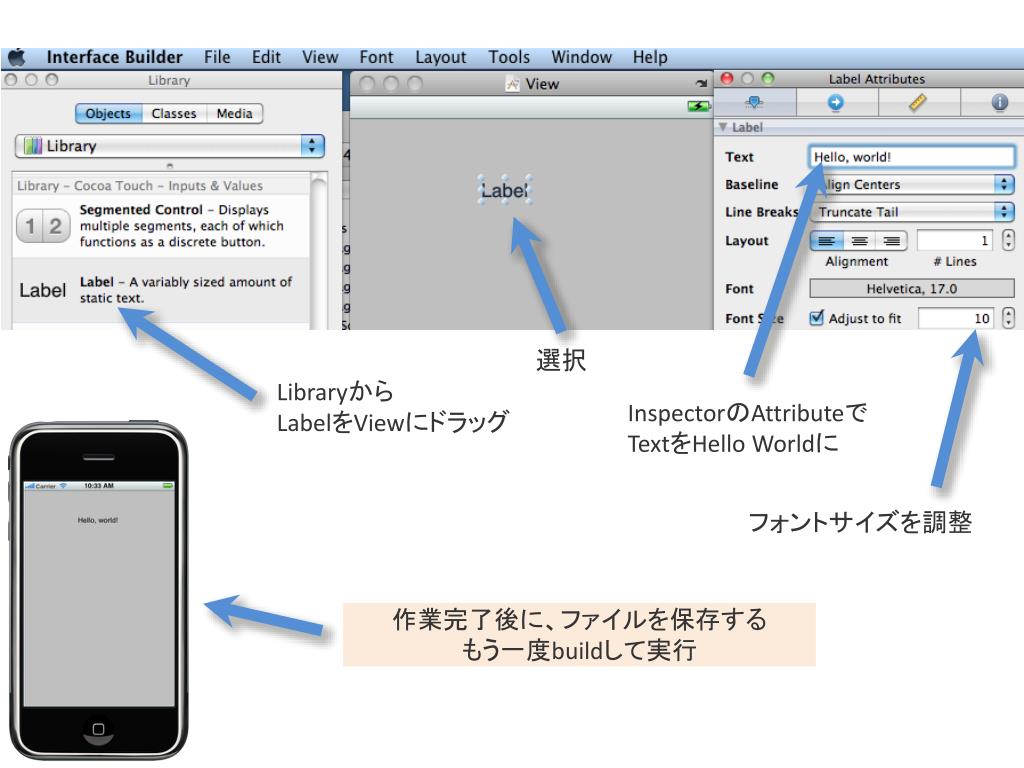1024x768 pixels.
Task: Click Hello, world! label in iPhone simulator
Action: pos(98,520)
